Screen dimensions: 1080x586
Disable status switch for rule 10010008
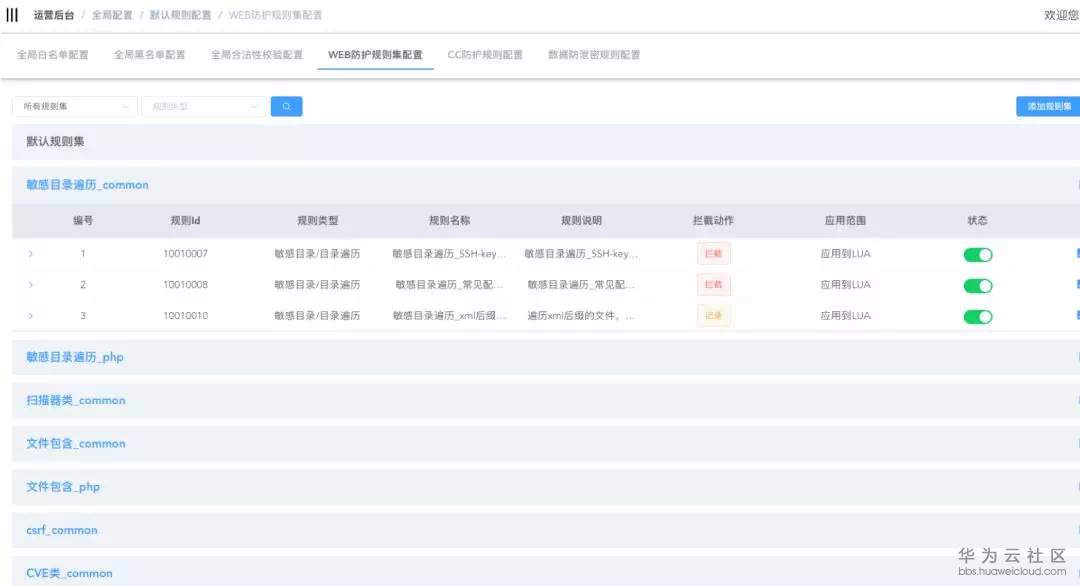(x=977, y=286)
